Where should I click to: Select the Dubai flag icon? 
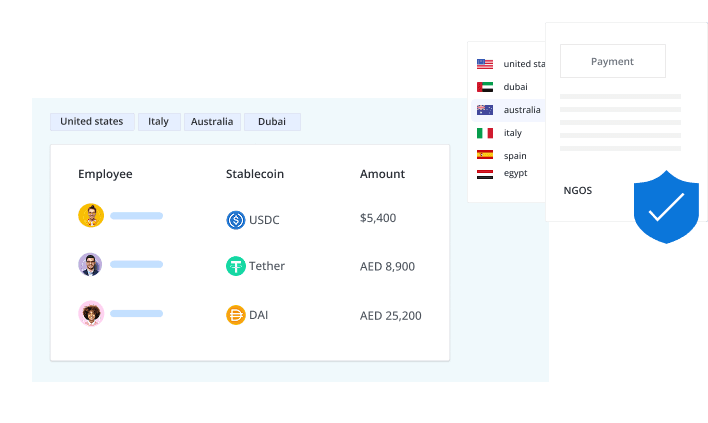485,87
